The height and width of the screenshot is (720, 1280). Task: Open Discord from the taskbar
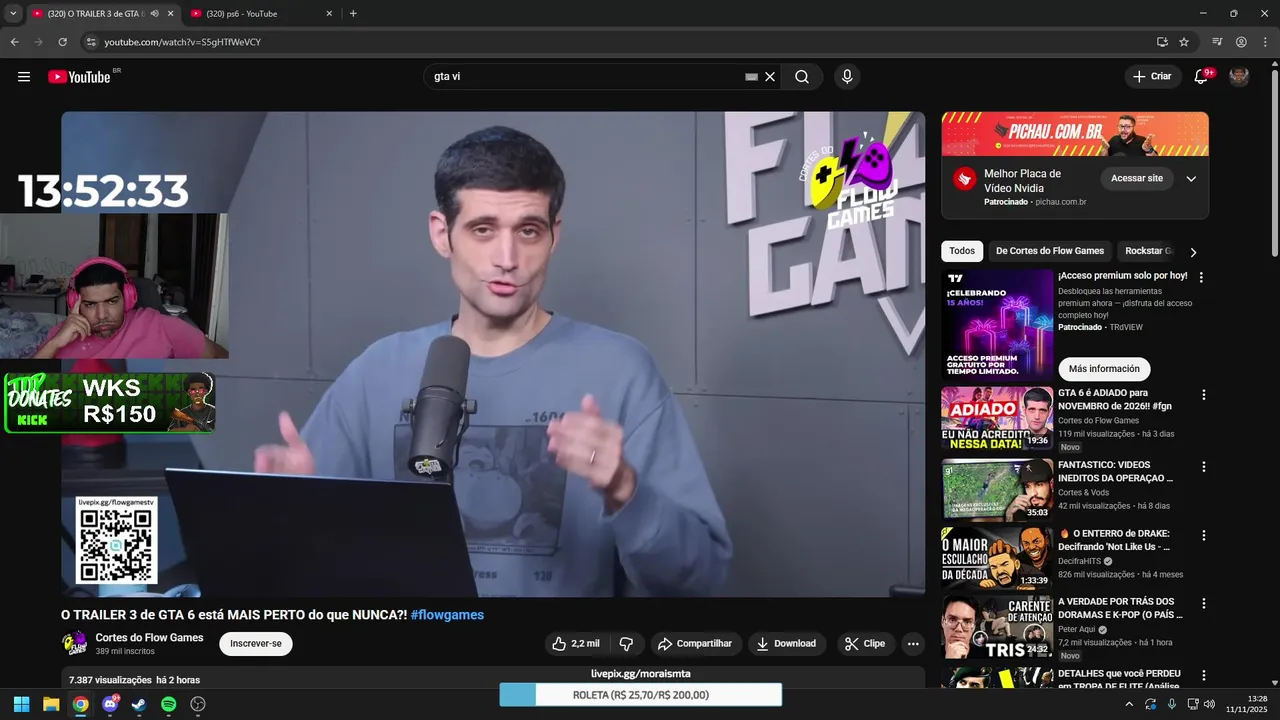point(110,704)
